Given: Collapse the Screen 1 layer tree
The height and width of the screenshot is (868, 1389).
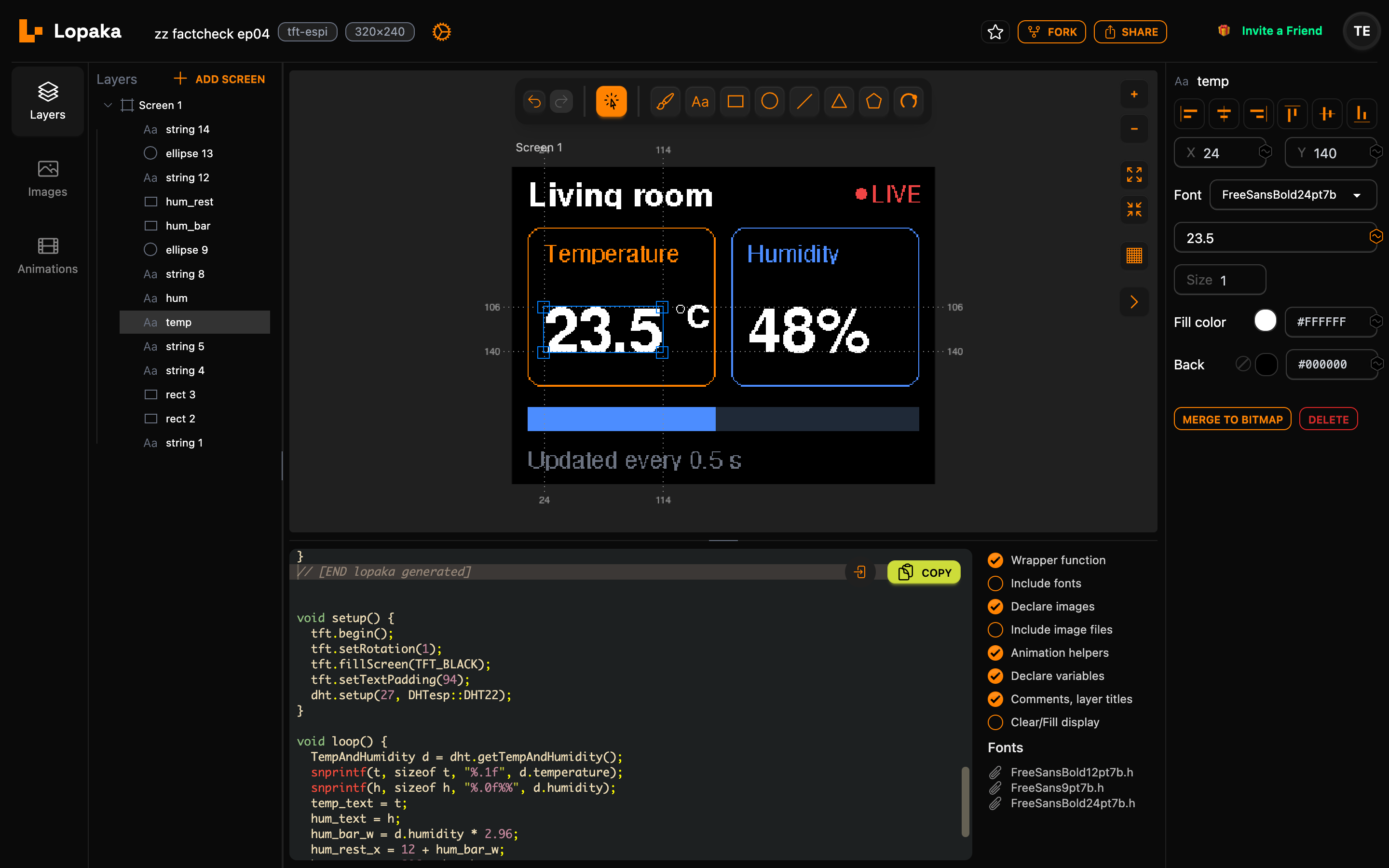Looking at the screenshot, I should click(108, 105).
